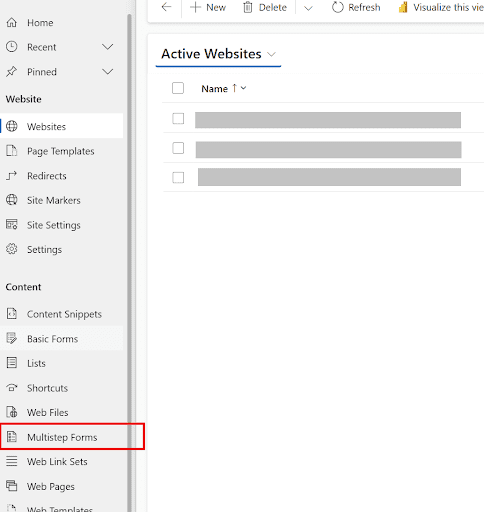
Task: Open the Active Websites view dropdown
Action: click(272, 54)
